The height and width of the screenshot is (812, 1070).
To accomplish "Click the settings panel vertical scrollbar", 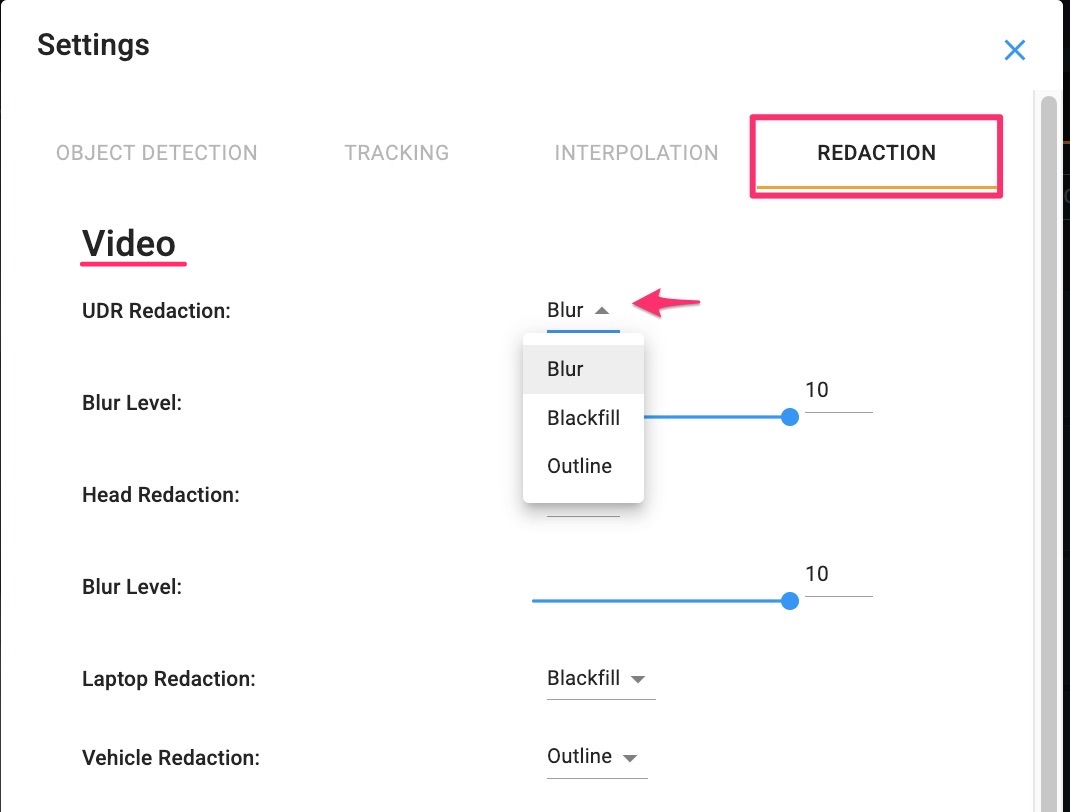I will [1048, 450].
